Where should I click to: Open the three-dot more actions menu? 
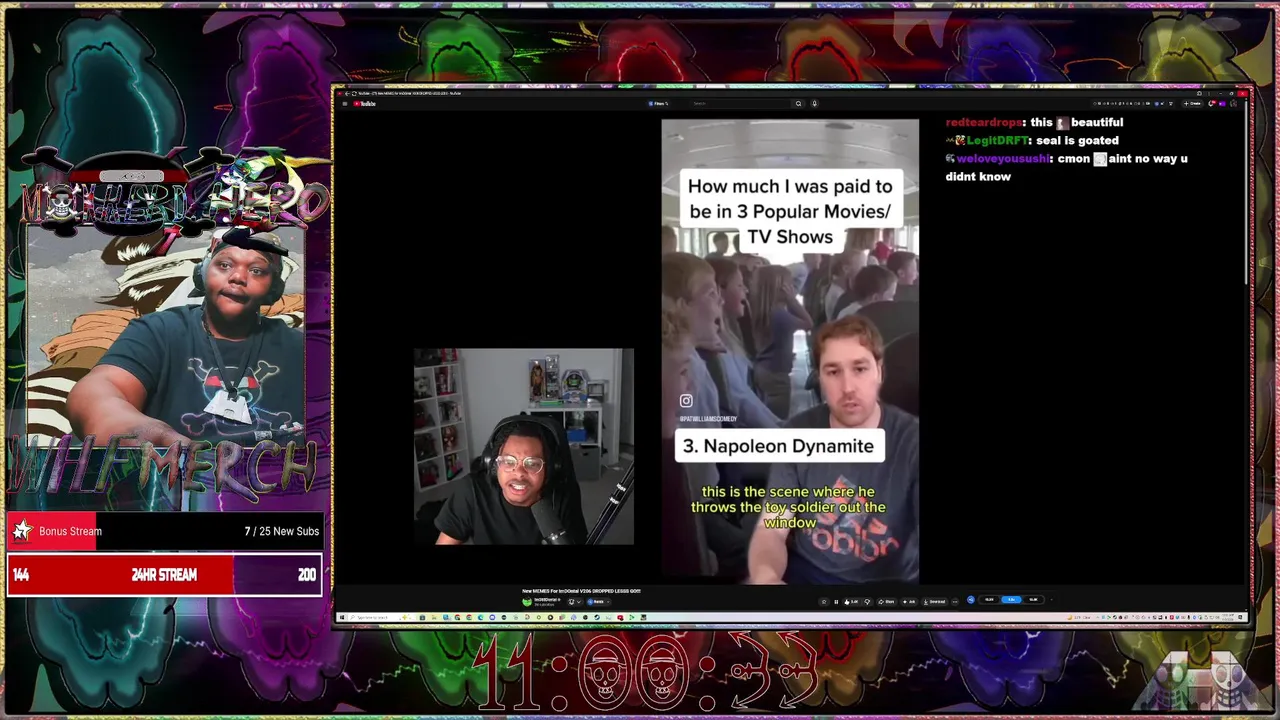(955, 601)
